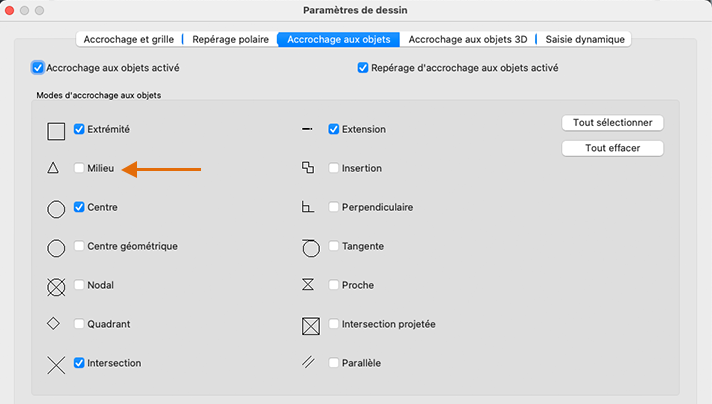Enable the Milieu checkbox

(79, 169)
